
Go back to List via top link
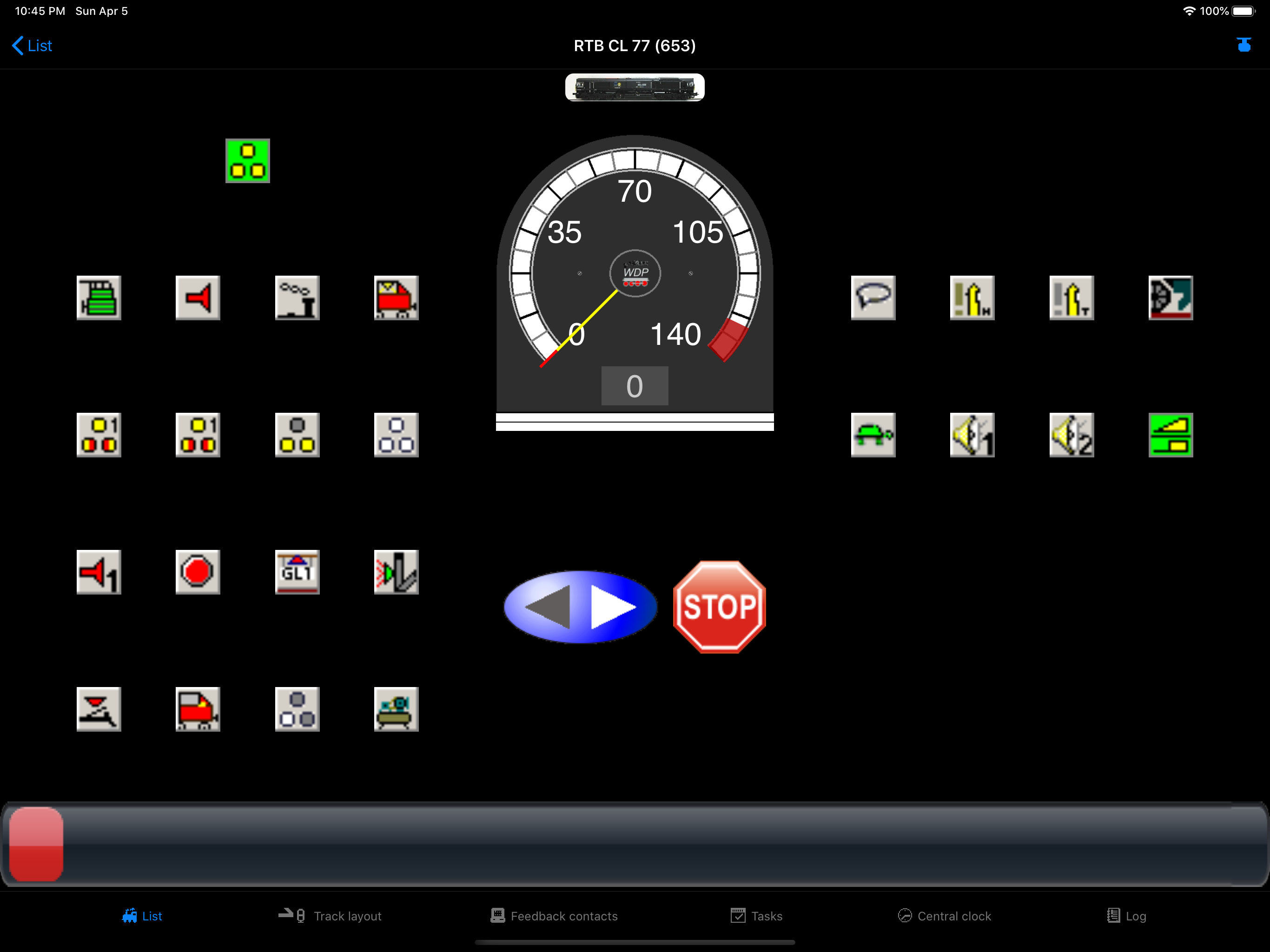[32, 46]
